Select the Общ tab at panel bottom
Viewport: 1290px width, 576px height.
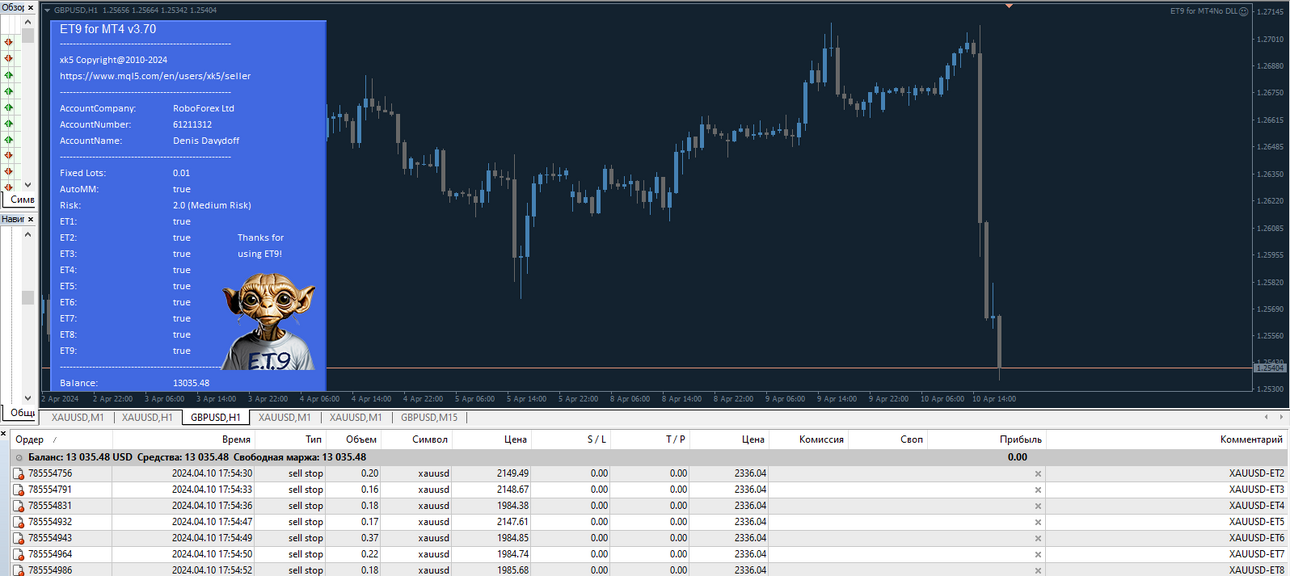point(22,412)
